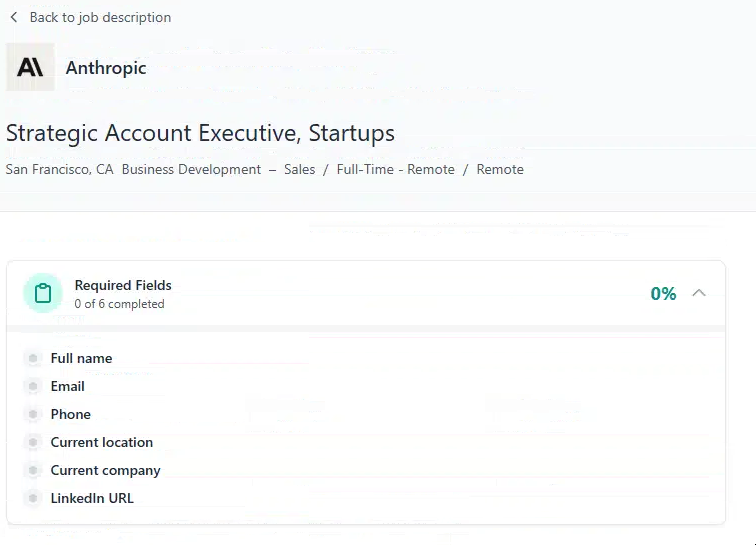Viewport: 756px width, 545px height.
Task: Select the Phone required field
Action: [71, 414]
